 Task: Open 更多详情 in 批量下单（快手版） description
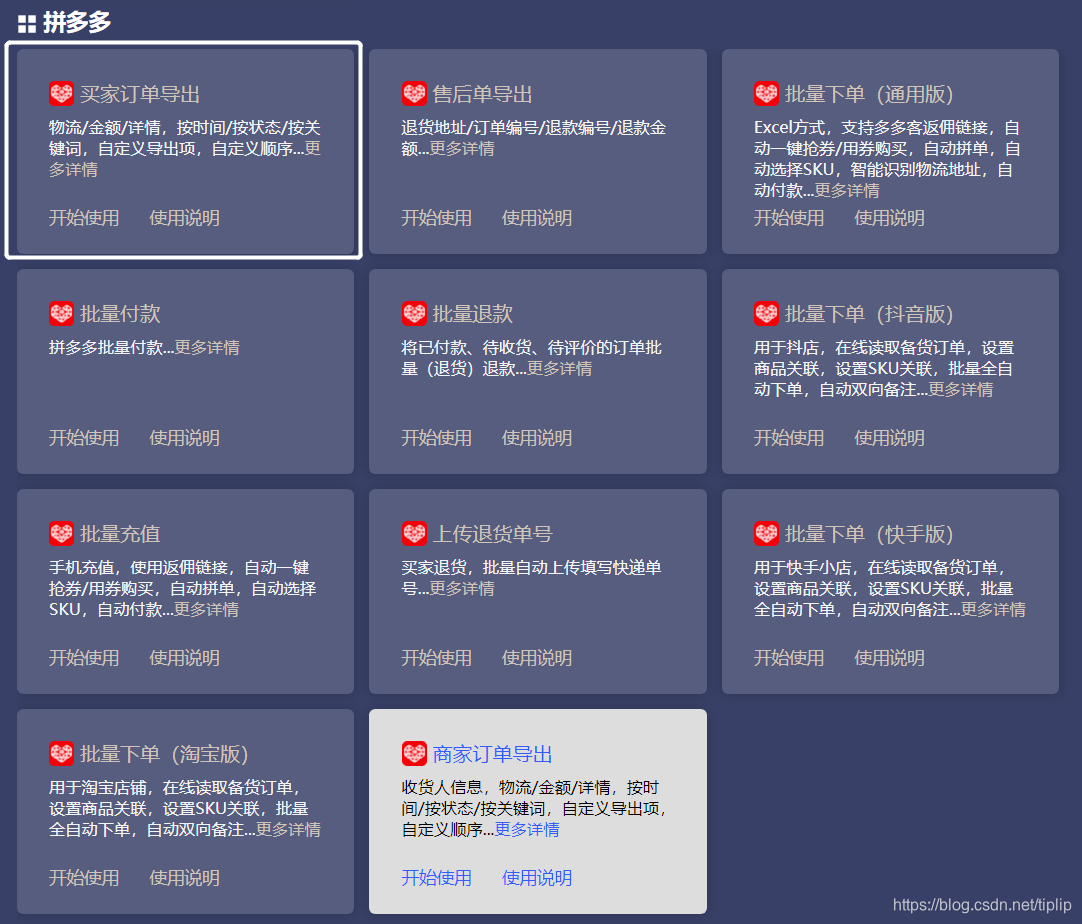(993, 610)
